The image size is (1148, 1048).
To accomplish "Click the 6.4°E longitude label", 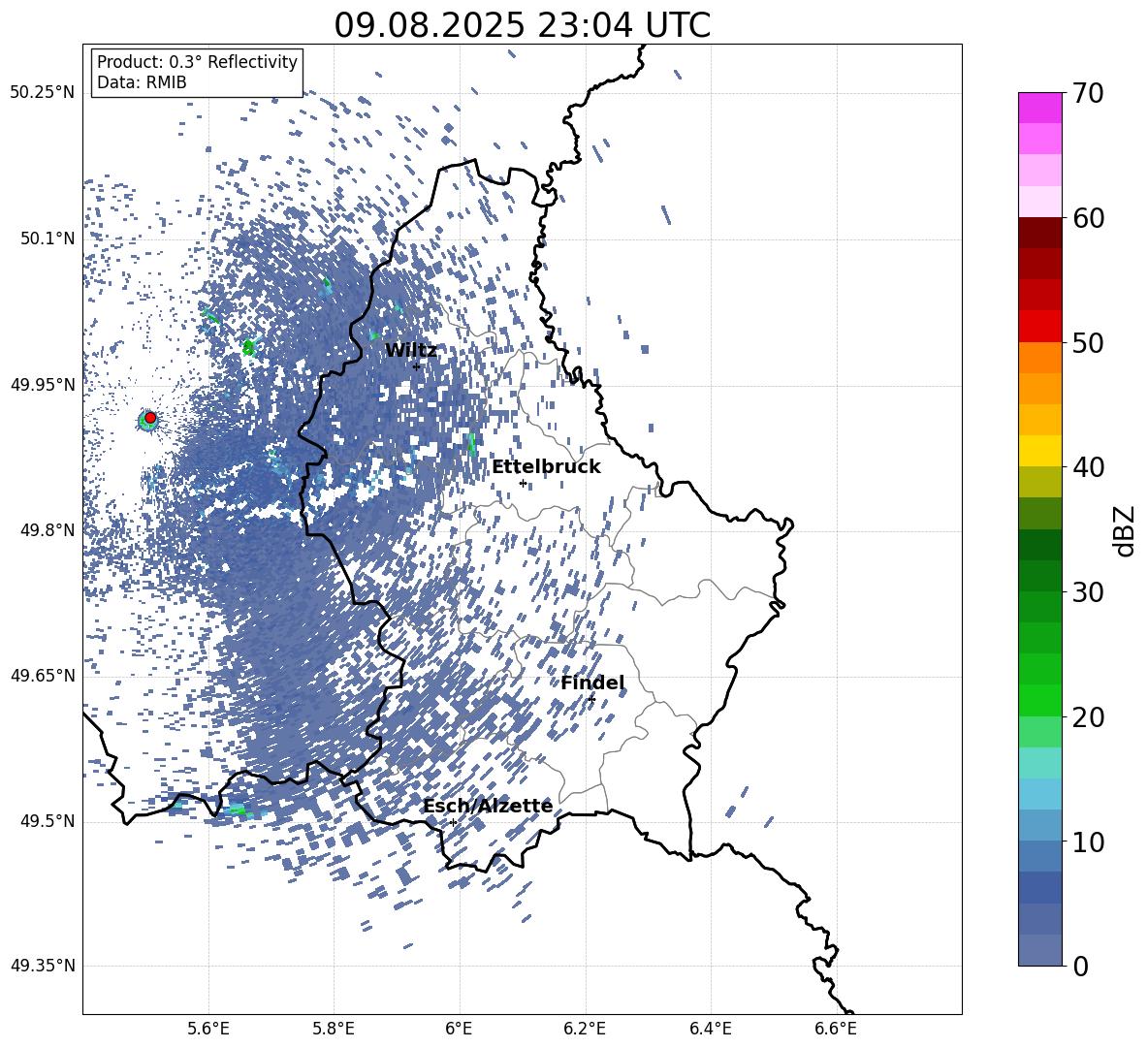I will coord(710,1029).
